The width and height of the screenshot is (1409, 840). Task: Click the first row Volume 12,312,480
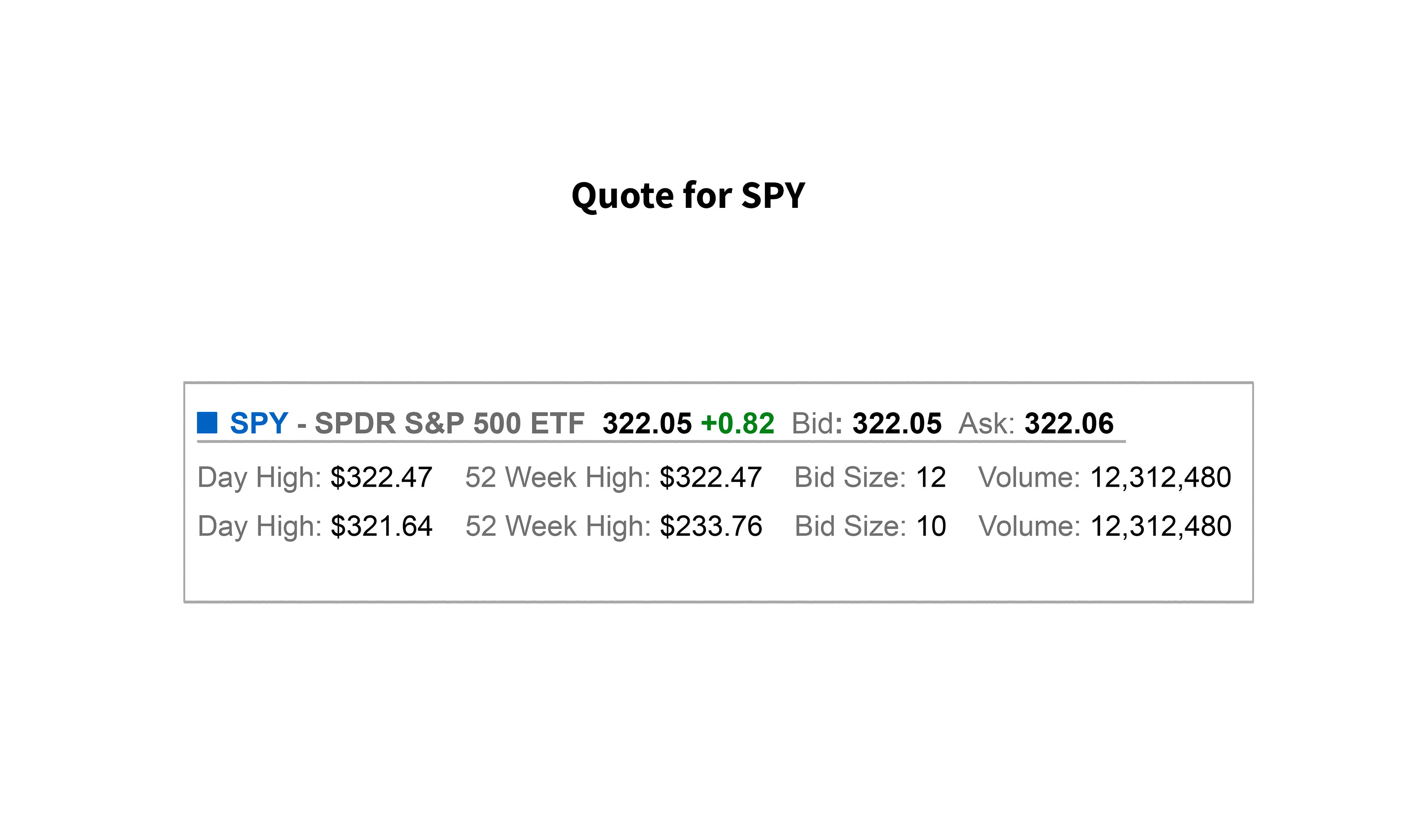click(1161, 477)
